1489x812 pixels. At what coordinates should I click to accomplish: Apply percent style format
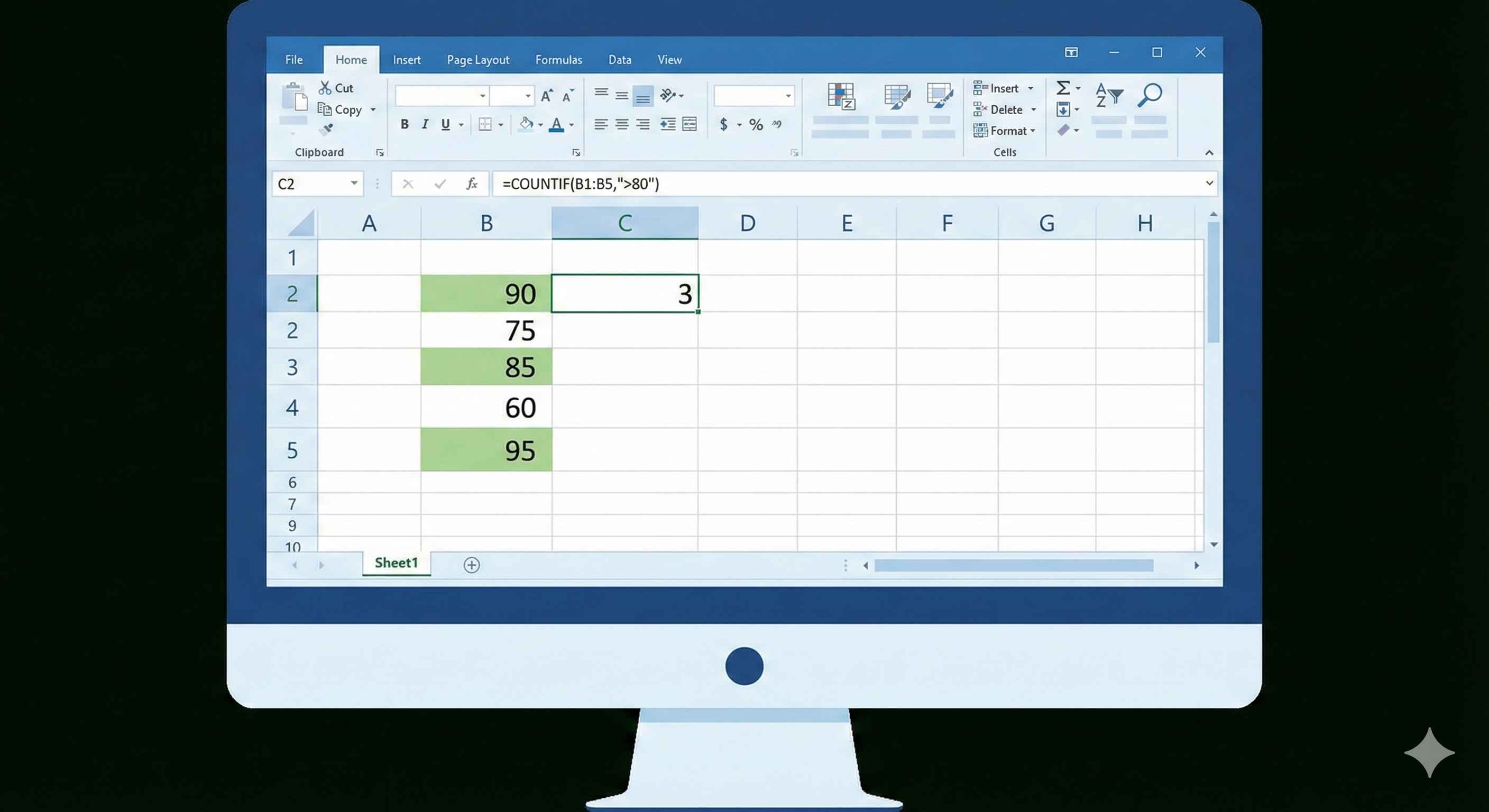tap(756, 124)
